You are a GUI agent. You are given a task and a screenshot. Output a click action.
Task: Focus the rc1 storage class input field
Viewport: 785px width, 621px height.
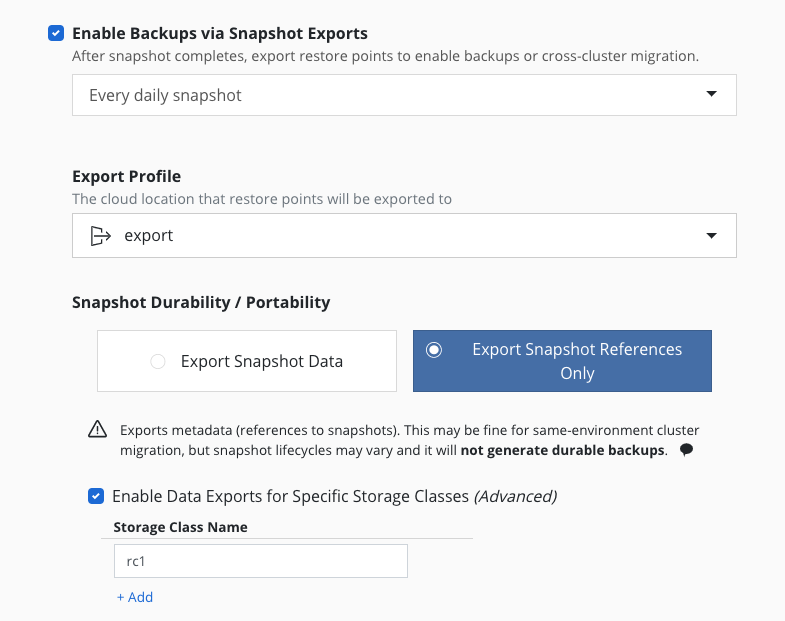tap(260, 561)
